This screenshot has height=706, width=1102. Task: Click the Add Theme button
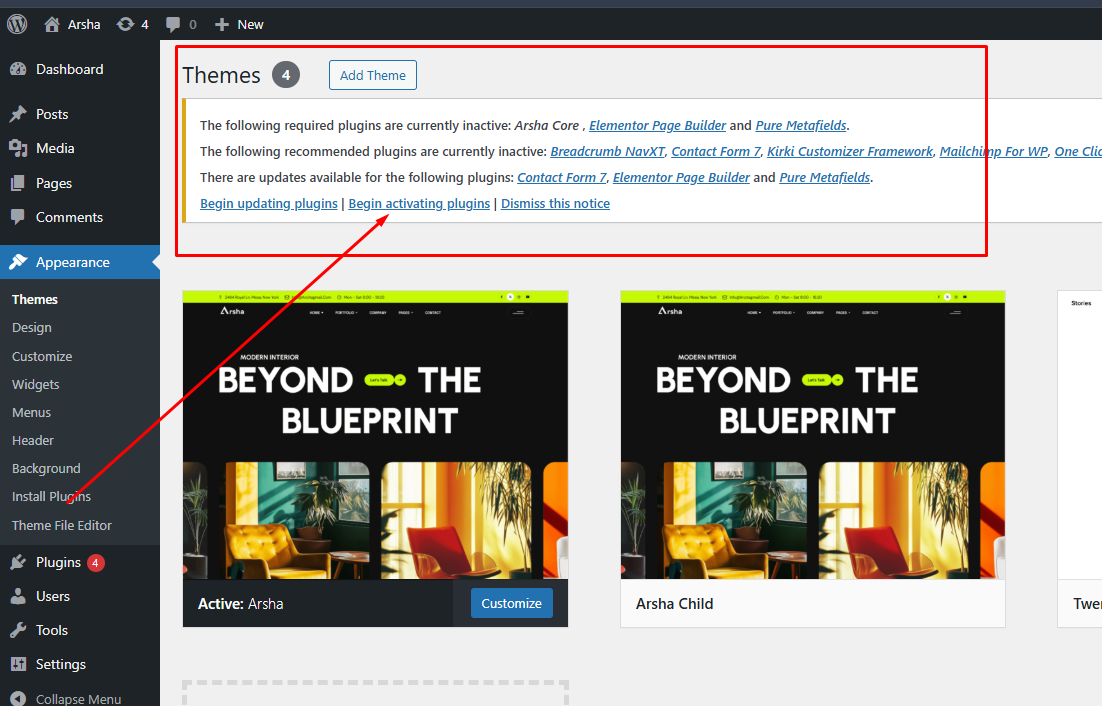(x=372, y=75)
